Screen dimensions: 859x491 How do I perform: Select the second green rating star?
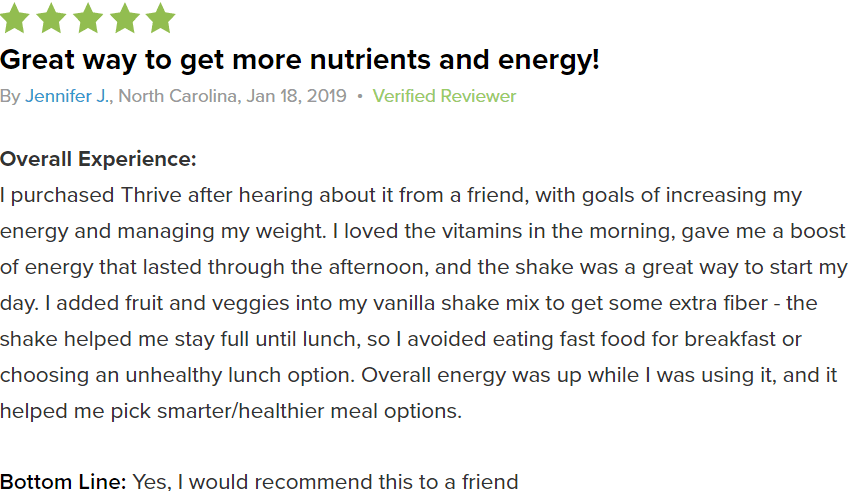coord(51,18)
